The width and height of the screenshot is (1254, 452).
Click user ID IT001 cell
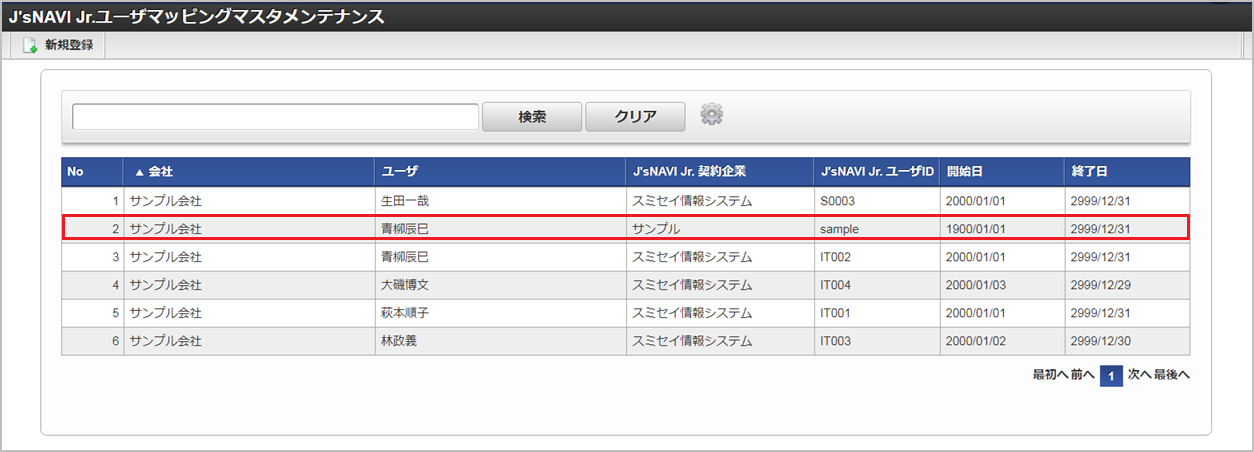(x=877, y=313)
